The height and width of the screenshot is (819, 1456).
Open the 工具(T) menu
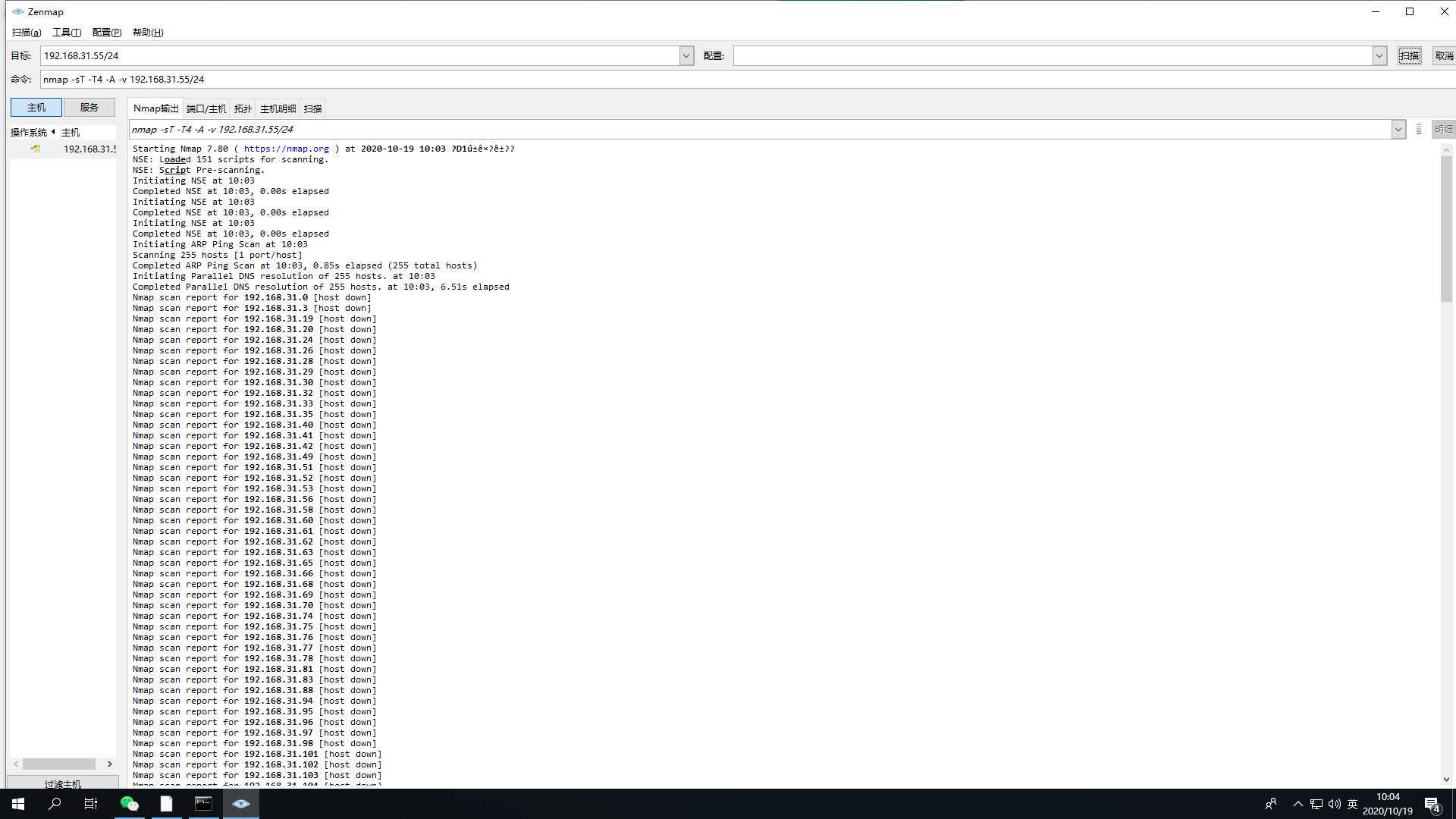(67, 32)
